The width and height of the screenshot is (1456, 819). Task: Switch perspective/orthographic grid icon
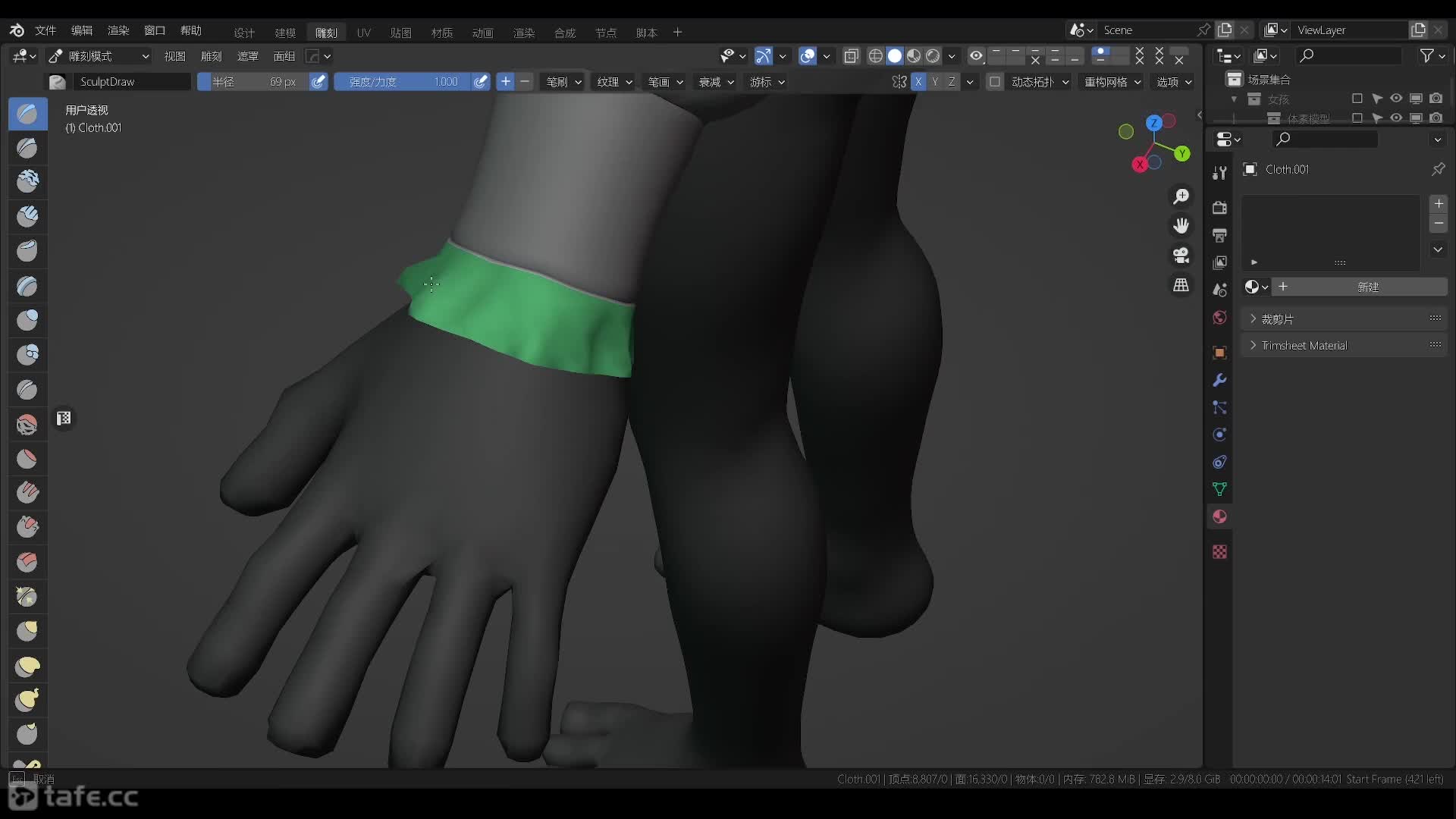(1181, 285)
